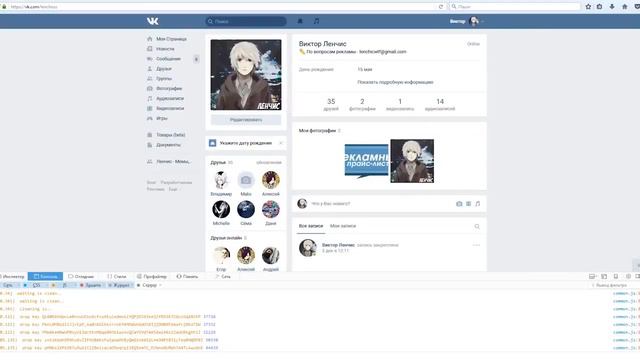Image resolution: width=640 pixels, height=360 pixels.
Task: Open the Сеть devtools tab
Action: click(223, 276)
